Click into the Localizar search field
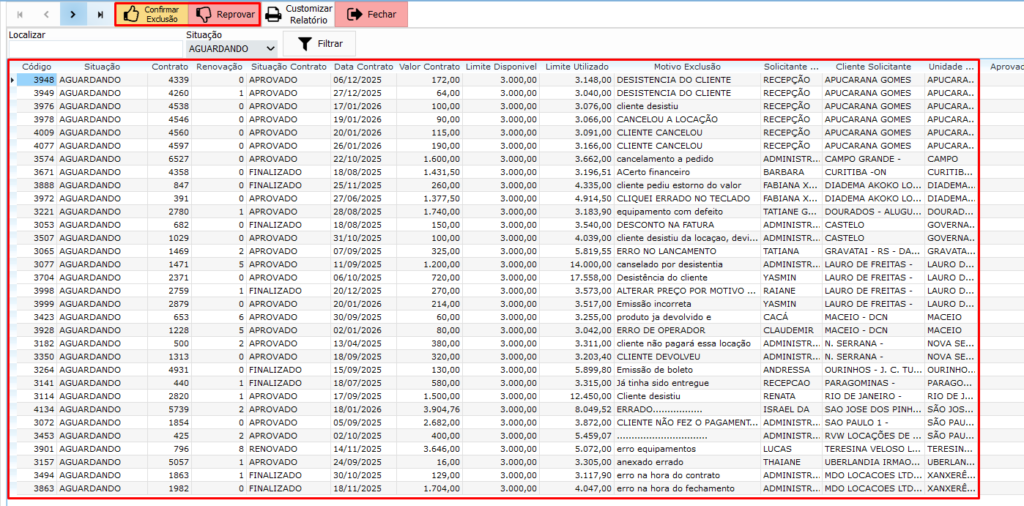 click(x=90, y=48)
